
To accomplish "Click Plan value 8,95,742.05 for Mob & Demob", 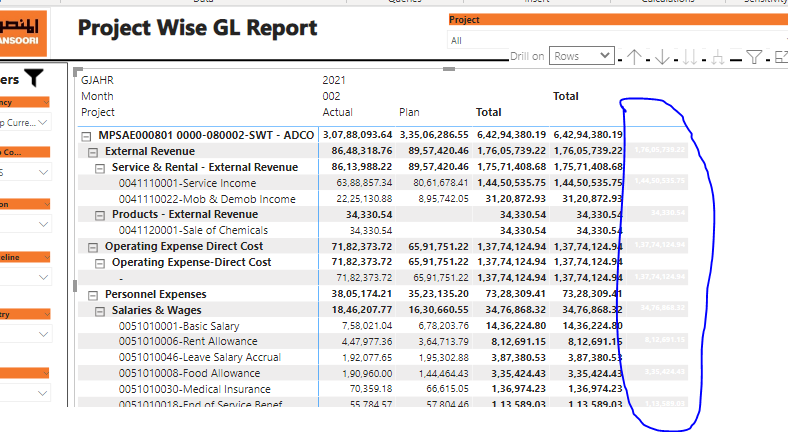I will [x=443, y=199].
